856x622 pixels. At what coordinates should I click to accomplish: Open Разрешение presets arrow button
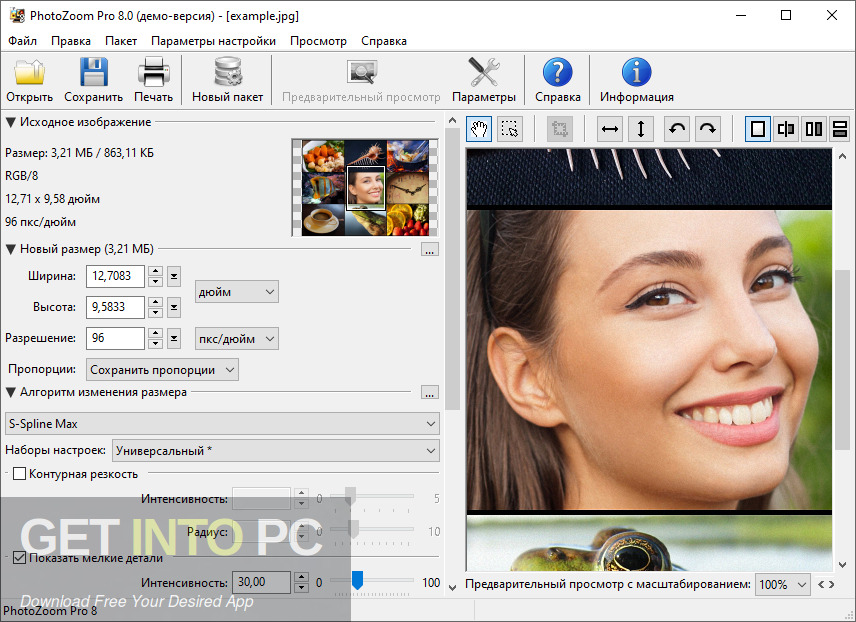click(x=174, y=339)
